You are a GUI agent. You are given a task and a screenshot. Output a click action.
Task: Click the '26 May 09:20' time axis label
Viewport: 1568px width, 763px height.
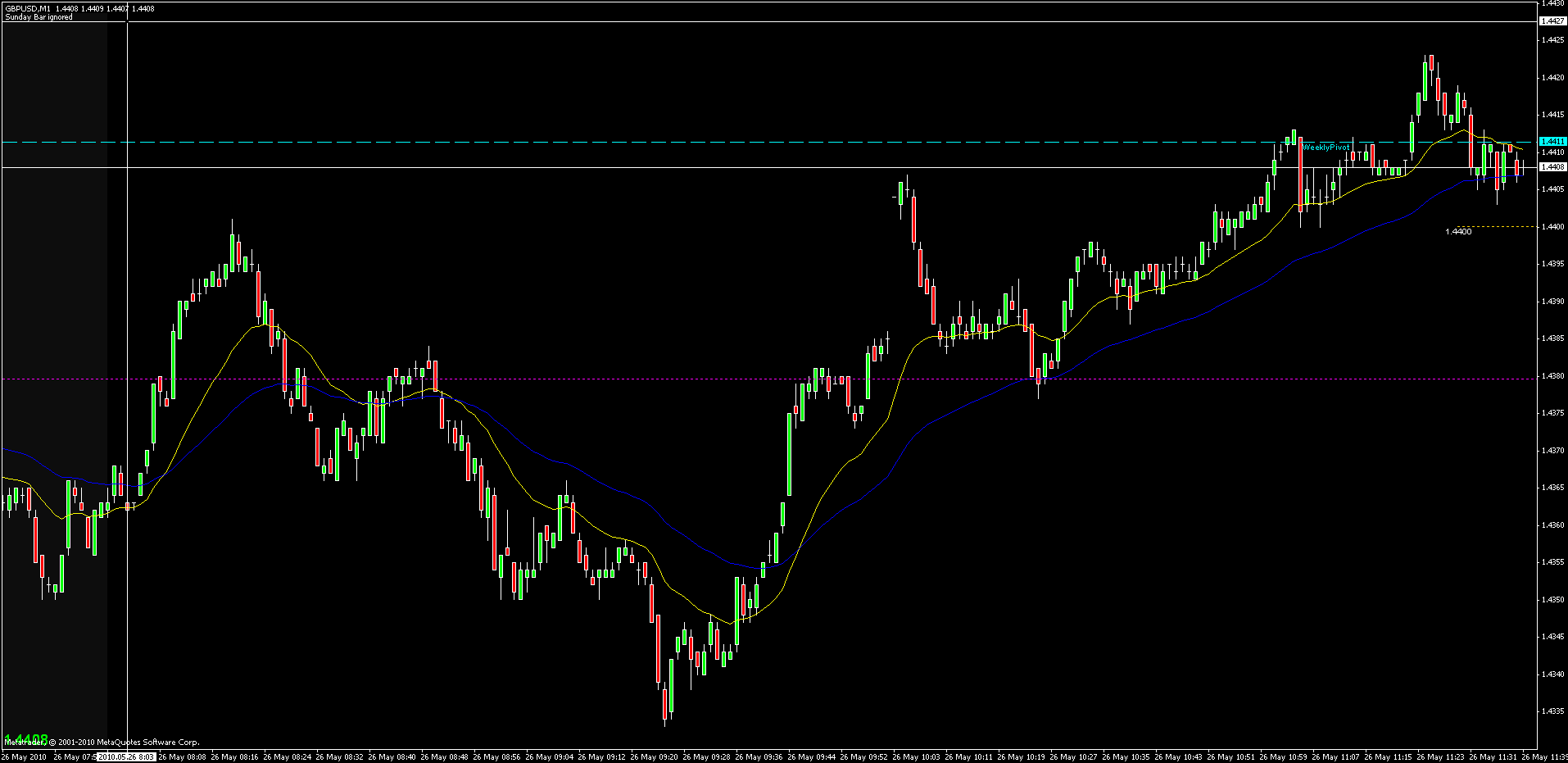click(654, 757)
